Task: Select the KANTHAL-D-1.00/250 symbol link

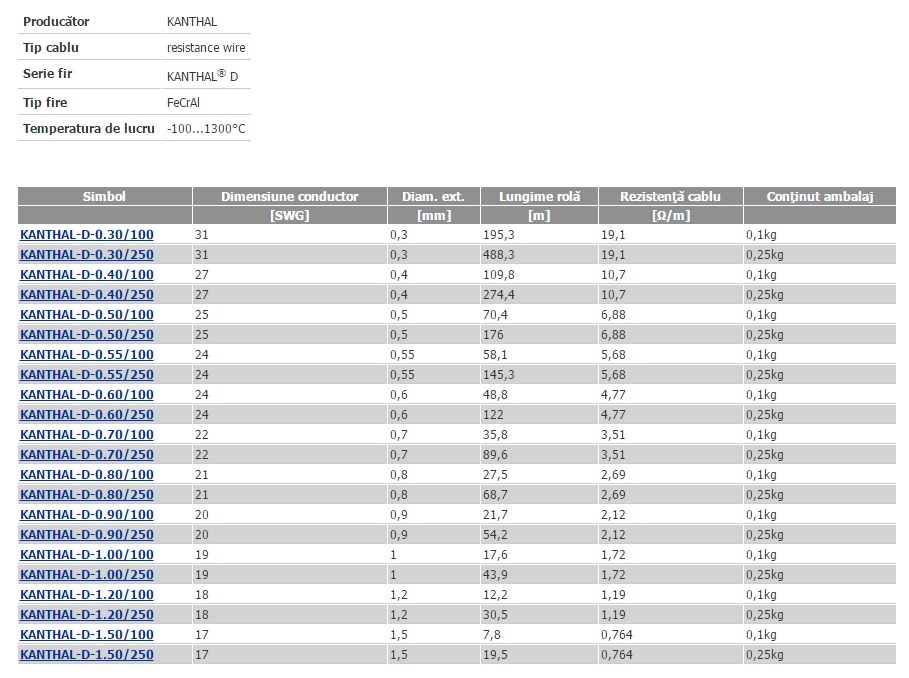Action: click(x=87, y=574)
